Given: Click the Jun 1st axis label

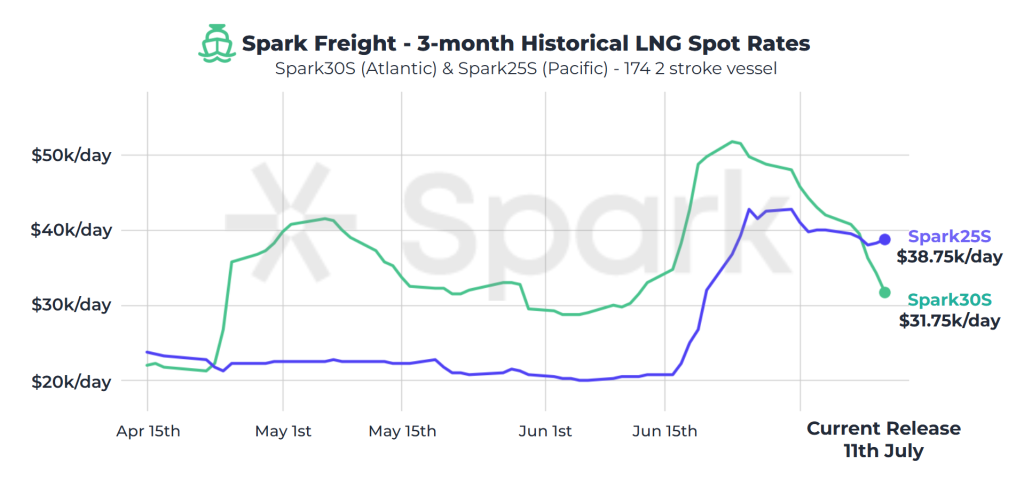Looking at the screenshot, I should tap(545, 432).
